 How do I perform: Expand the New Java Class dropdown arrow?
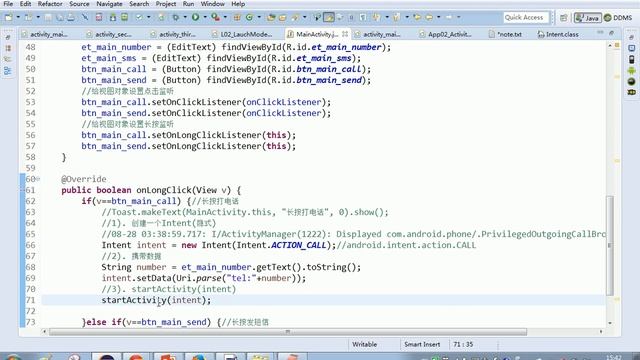coord(259,17)
